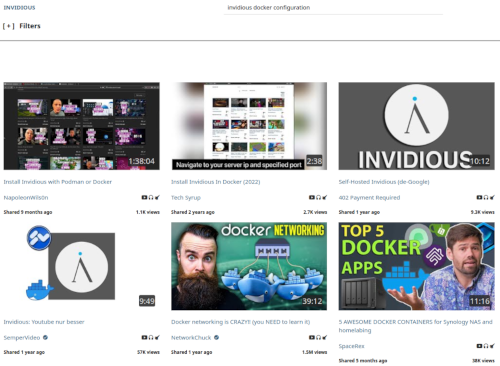The height and width of the screenshot is (366, 500).
Task: Switch Invidious instance icon on NapoleonWils0n card
Action: pos(157,197)
